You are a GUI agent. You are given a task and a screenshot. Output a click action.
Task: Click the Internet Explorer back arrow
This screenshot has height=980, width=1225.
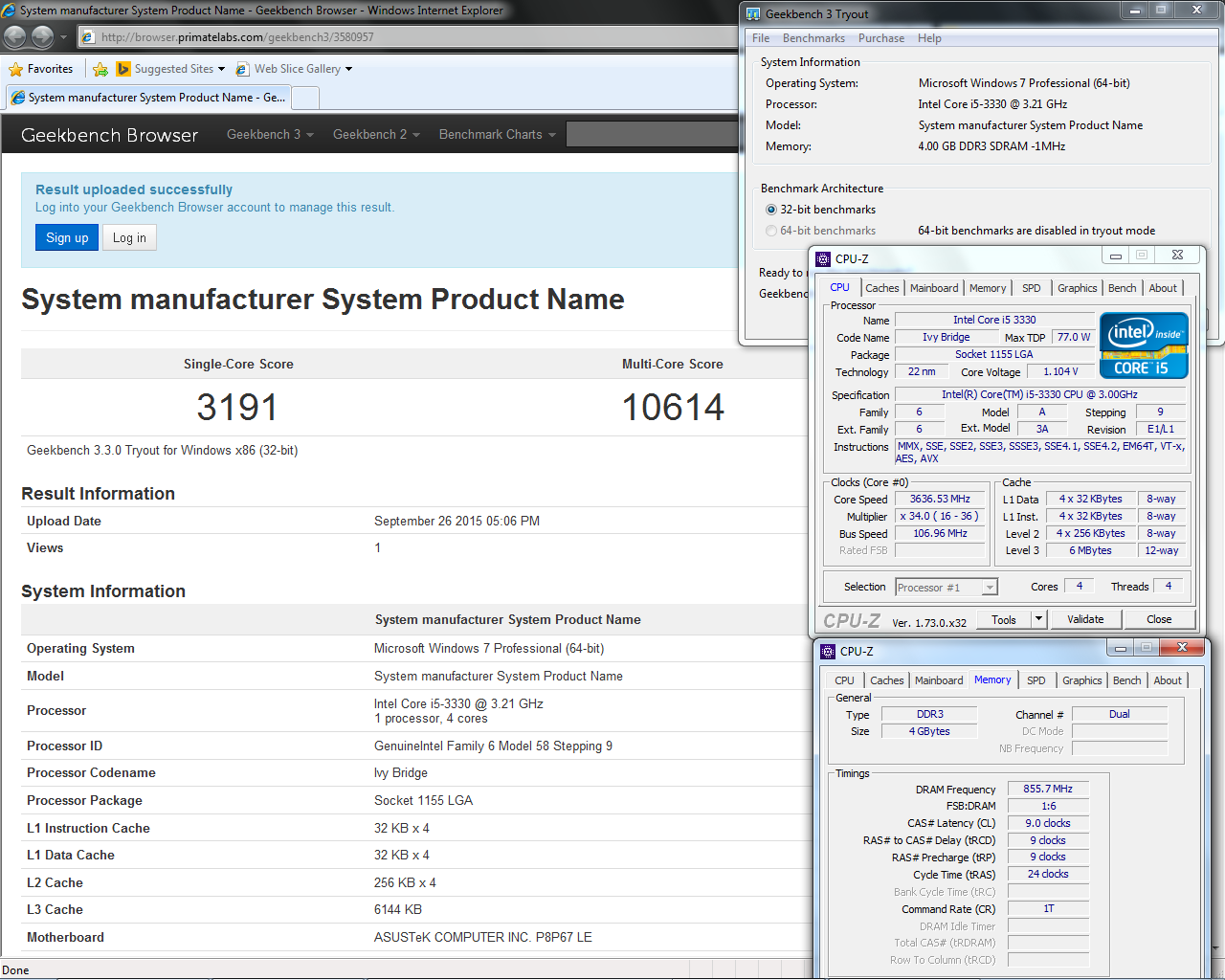point(14,37)
